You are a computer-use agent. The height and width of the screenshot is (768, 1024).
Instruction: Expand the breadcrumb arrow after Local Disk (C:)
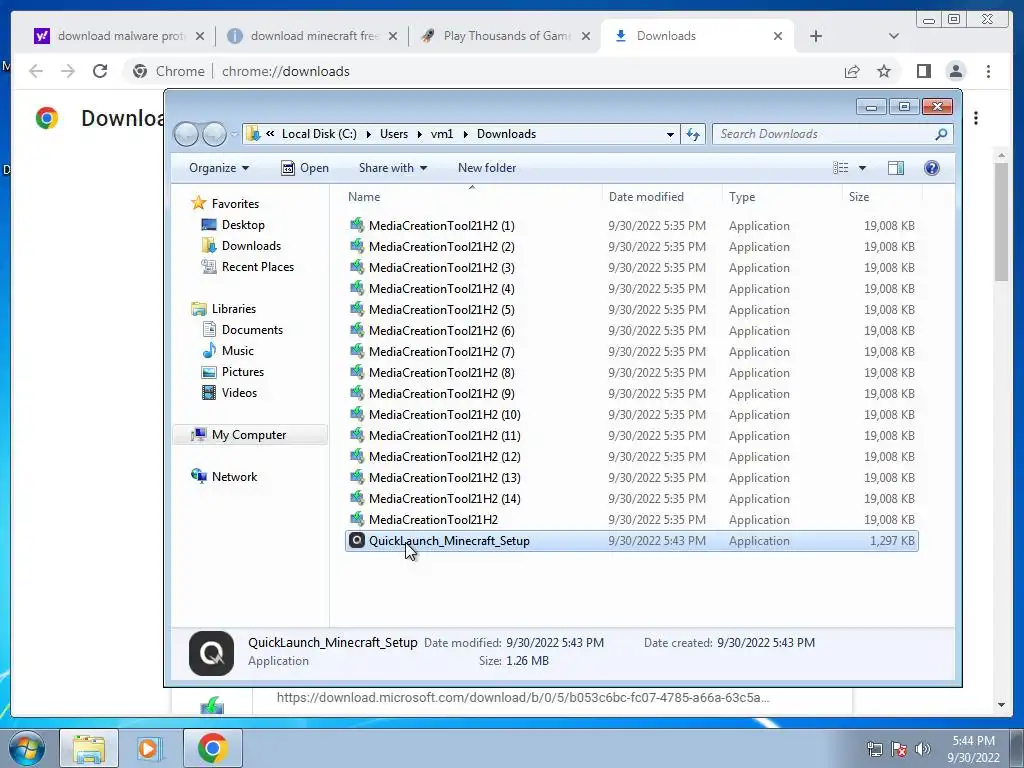click(368, 134)
